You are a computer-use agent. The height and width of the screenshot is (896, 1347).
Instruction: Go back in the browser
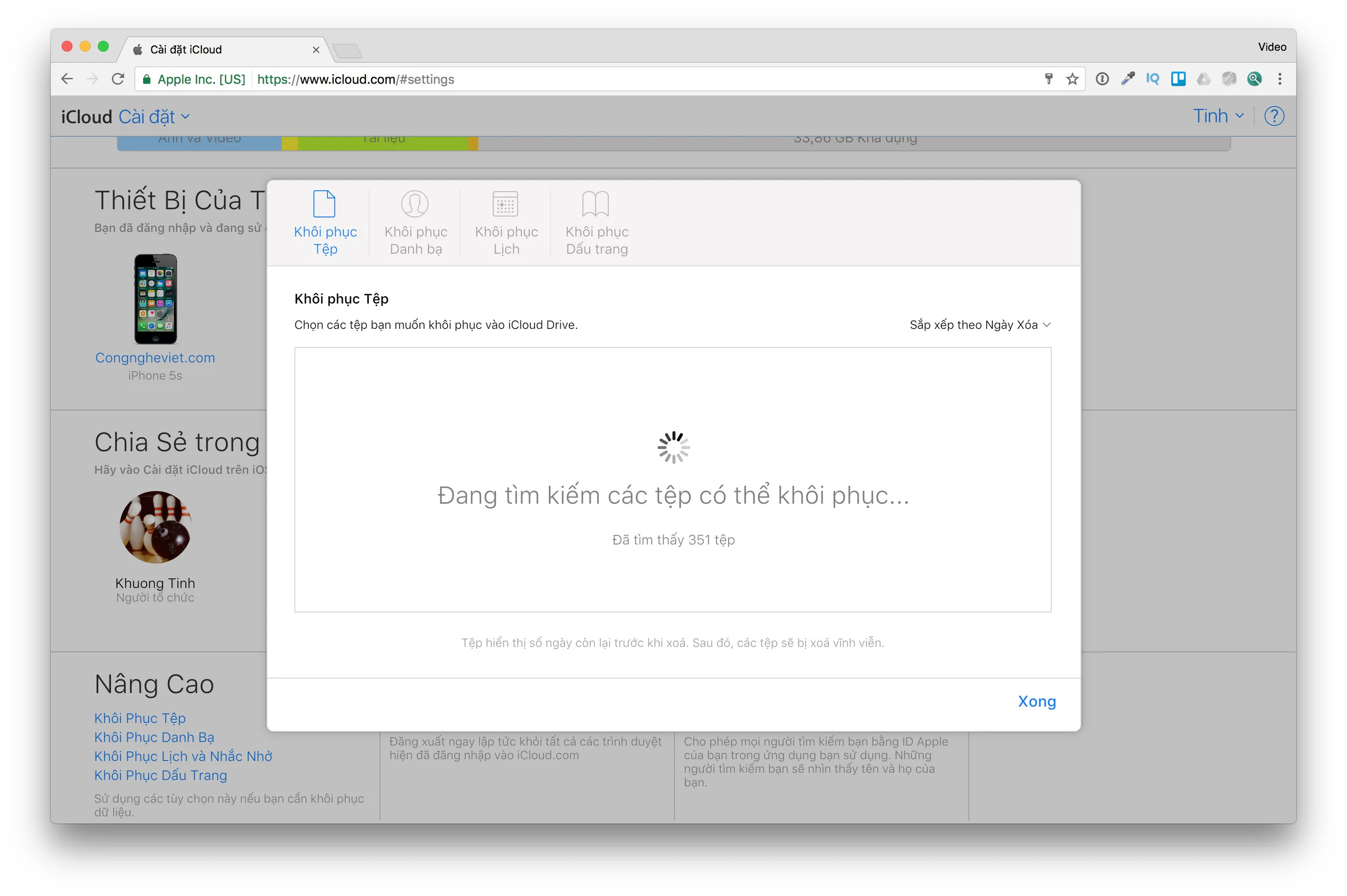click(67, 79)
